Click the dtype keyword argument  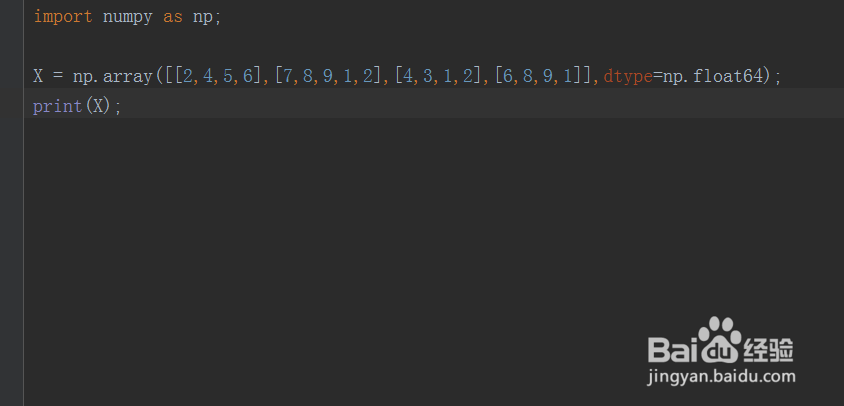click(x=628, y=77)
